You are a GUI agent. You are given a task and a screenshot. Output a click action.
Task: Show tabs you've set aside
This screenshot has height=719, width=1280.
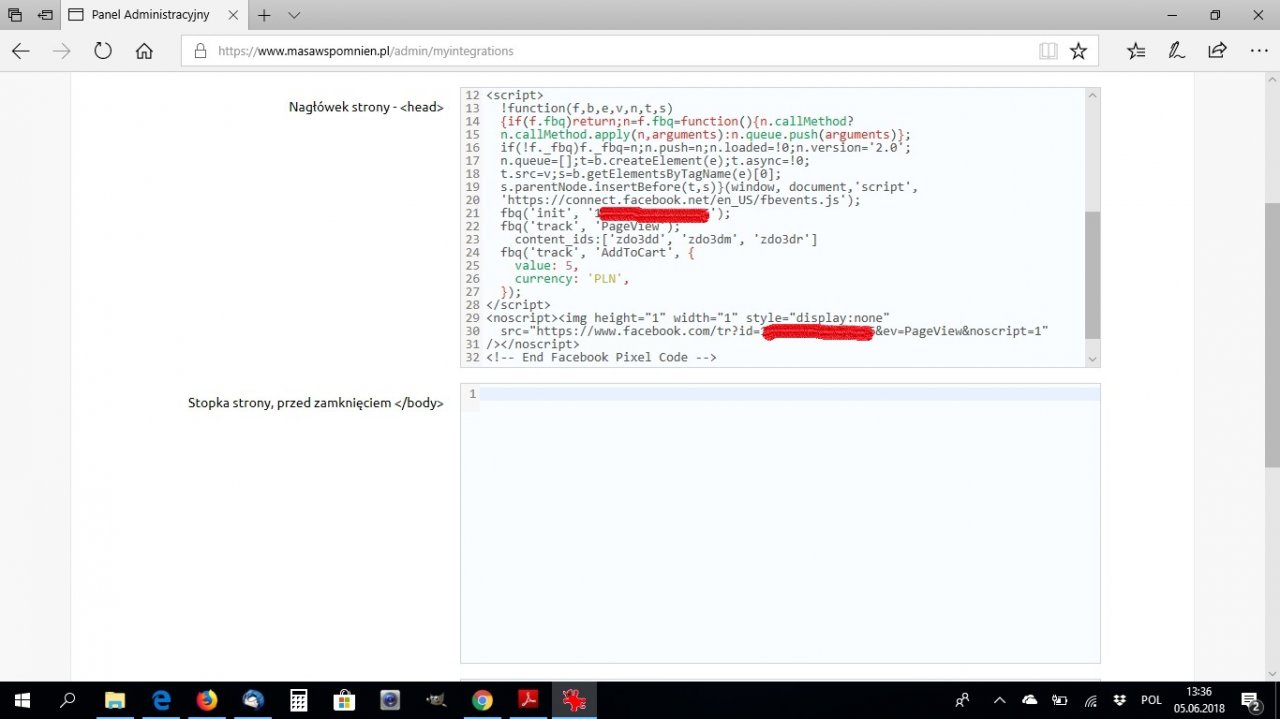(x=15, y=15)
